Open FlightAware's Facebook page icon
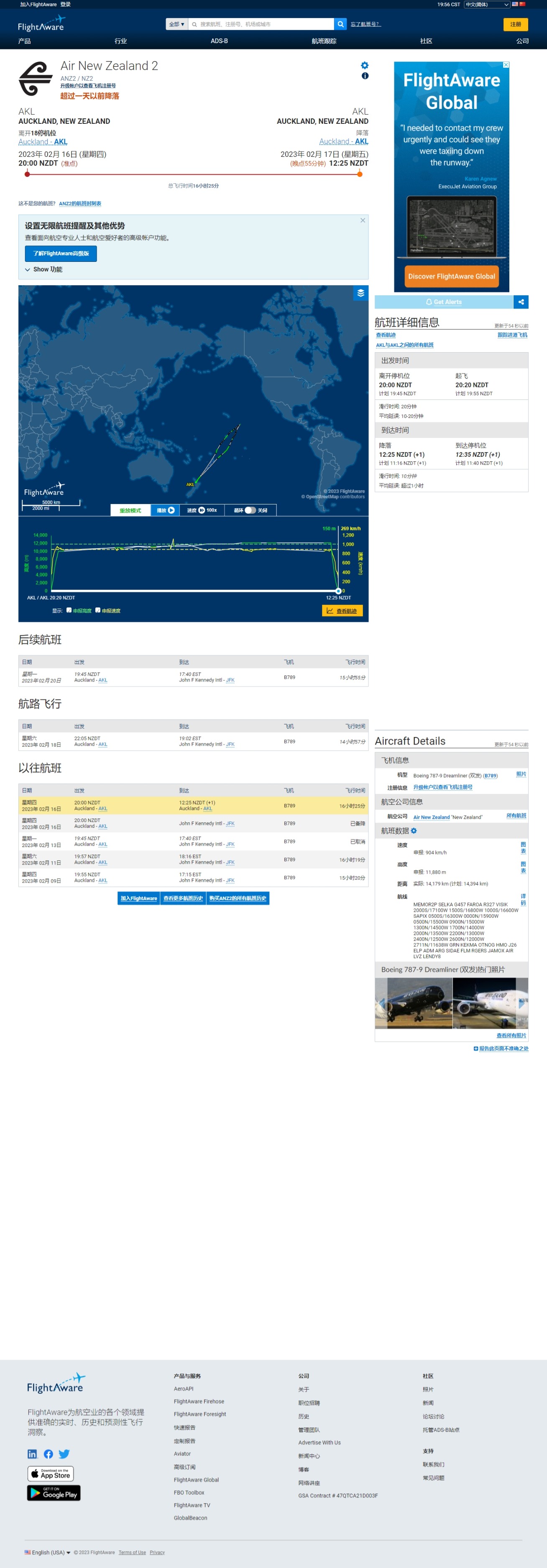This screenshot has width=547, height=1568. 48,1454
